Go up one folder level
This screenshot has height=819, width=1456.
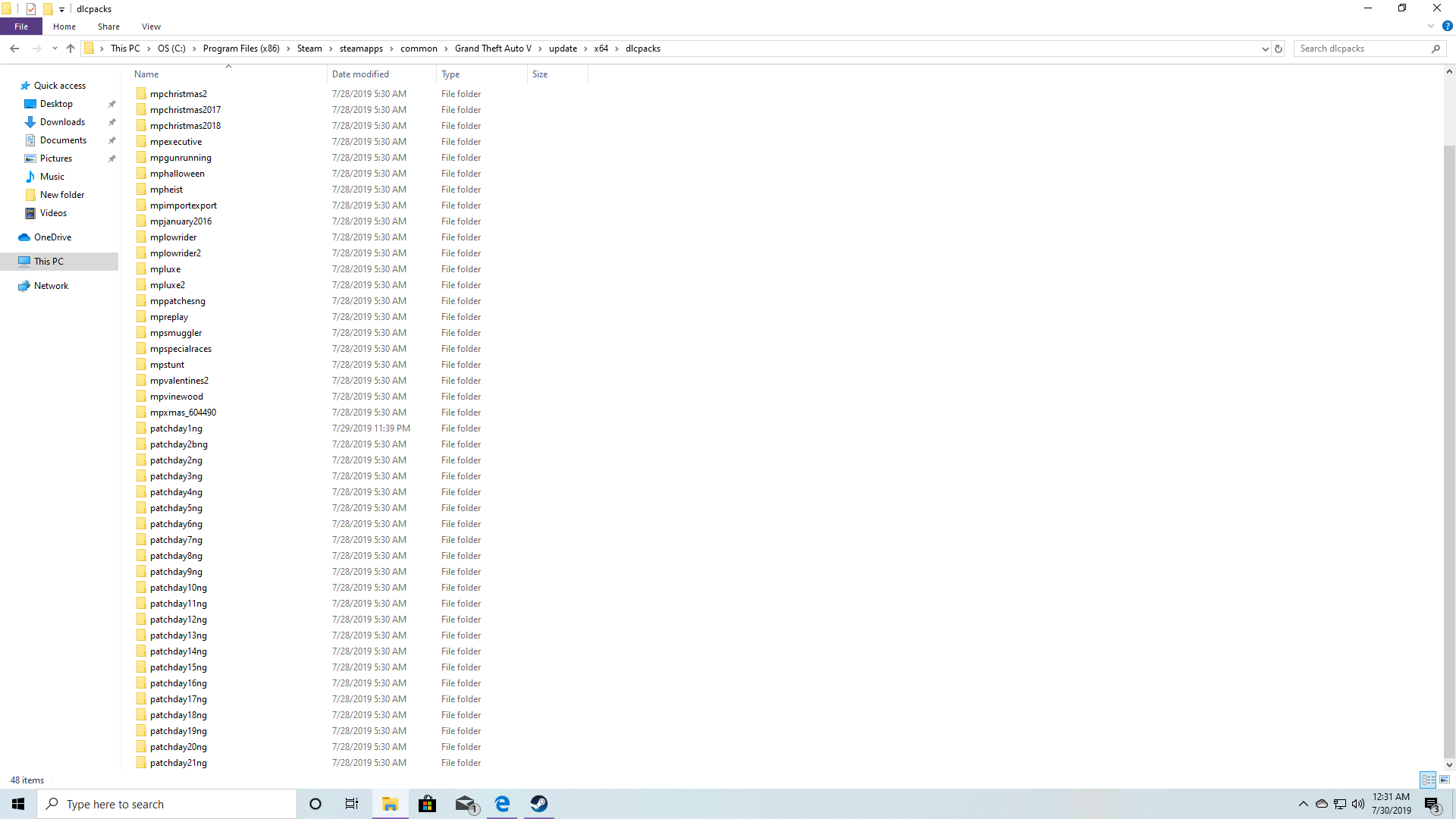coord(71,49)
